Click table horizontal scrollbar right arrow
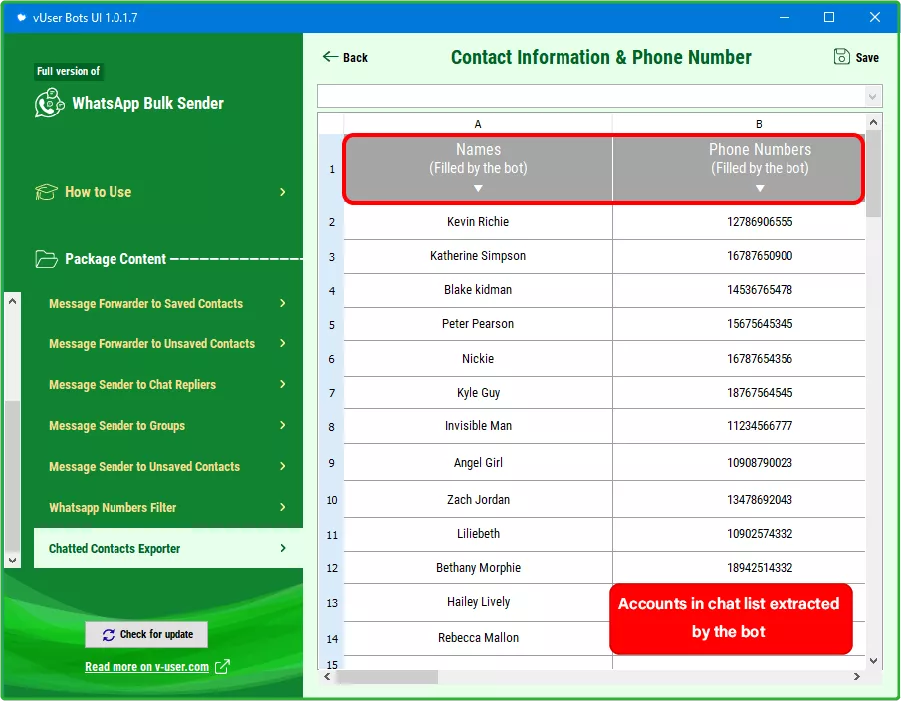The width and height of the screenshot is (901, 701). coord(857,677)
